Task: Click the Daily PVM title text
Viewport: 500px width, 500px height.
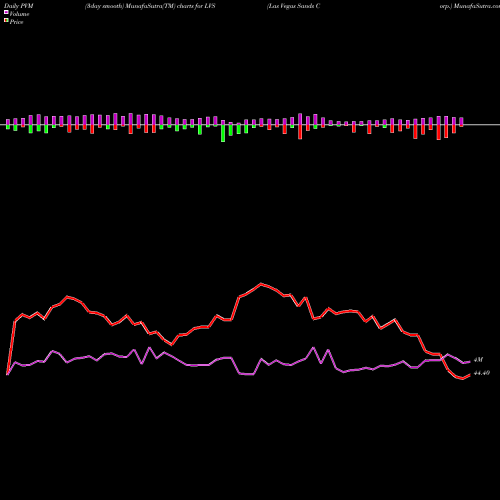Action: coord(19,6)
